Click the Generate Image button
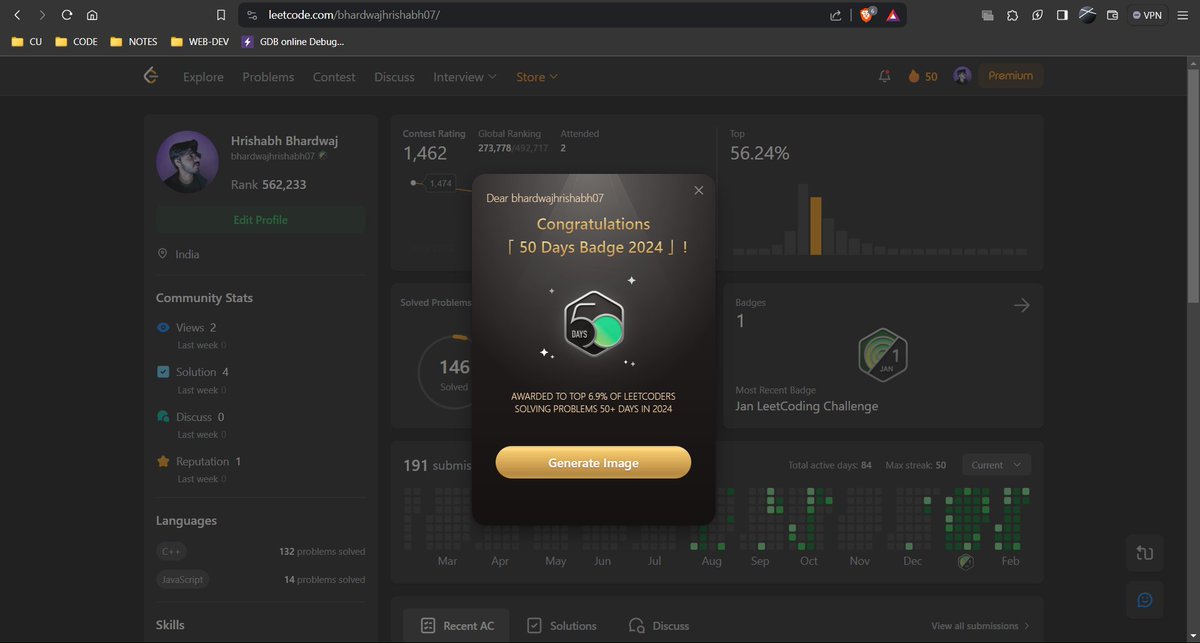 [593, 463]
